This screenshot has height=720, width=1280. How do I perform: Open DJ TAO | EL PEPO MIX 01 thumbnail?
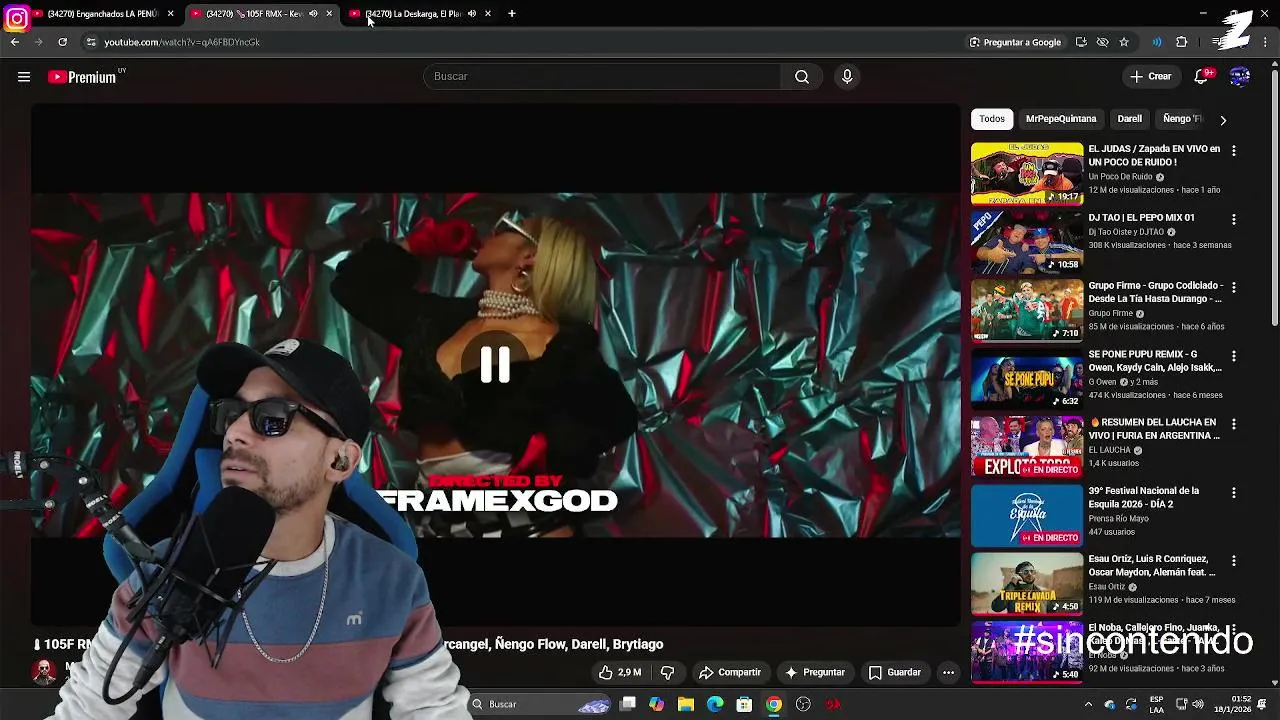(x=1027, y=242)
